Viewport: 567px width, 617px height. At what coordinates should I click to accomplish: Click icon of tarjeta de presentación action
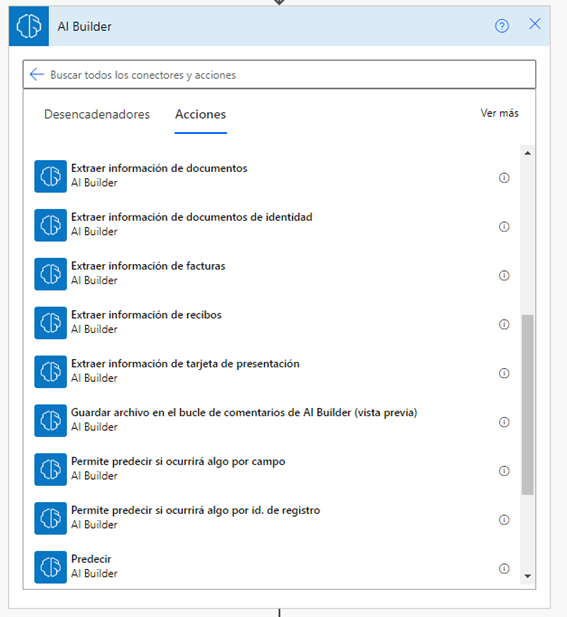click(50, 371)
